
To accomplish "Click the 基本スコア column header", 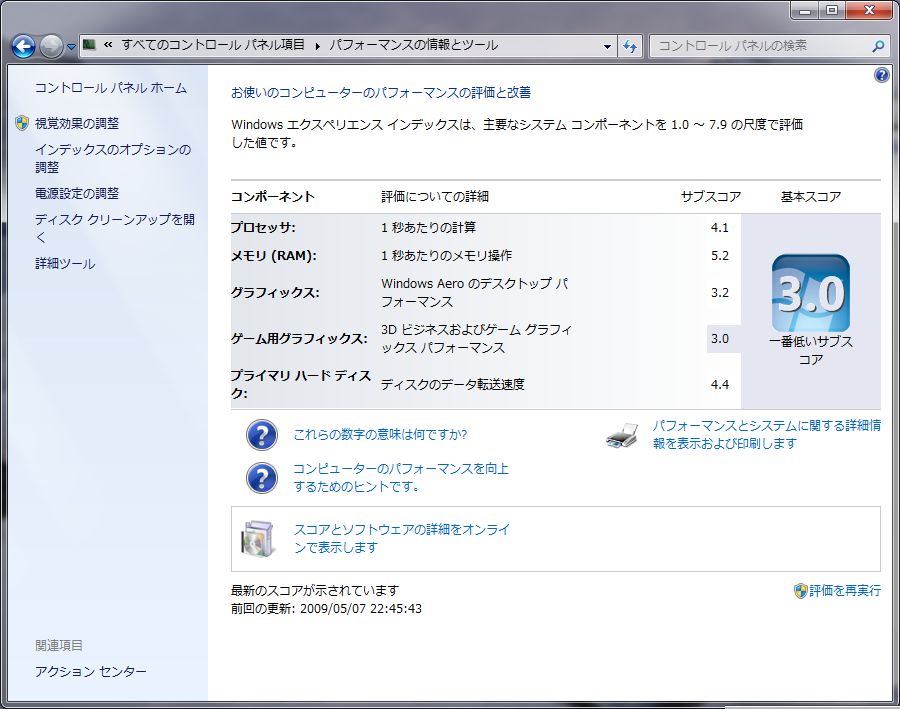I will [810, 197].
